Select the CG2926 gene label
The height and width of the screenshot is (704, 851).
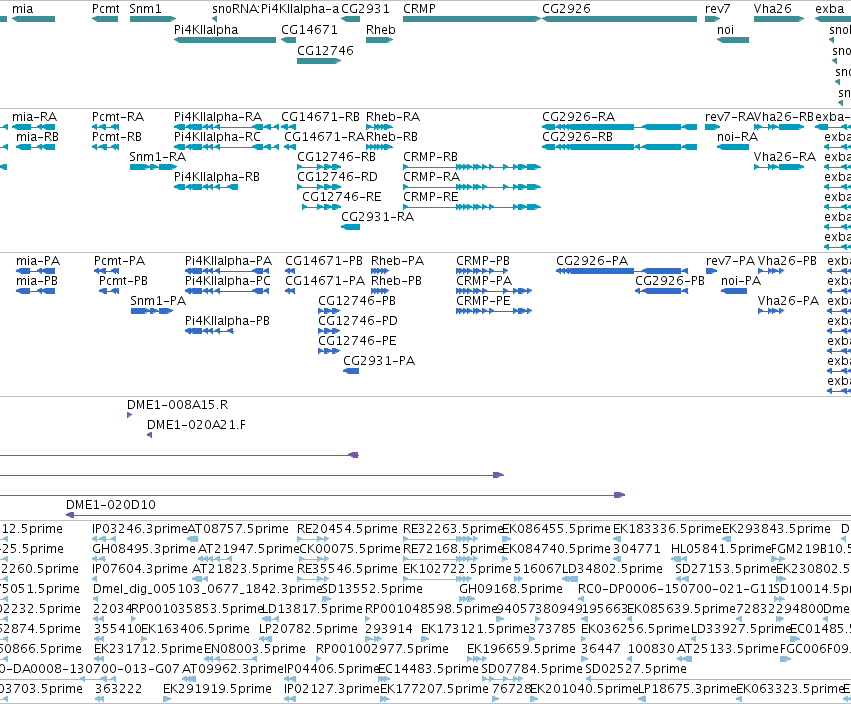[566, 9]
